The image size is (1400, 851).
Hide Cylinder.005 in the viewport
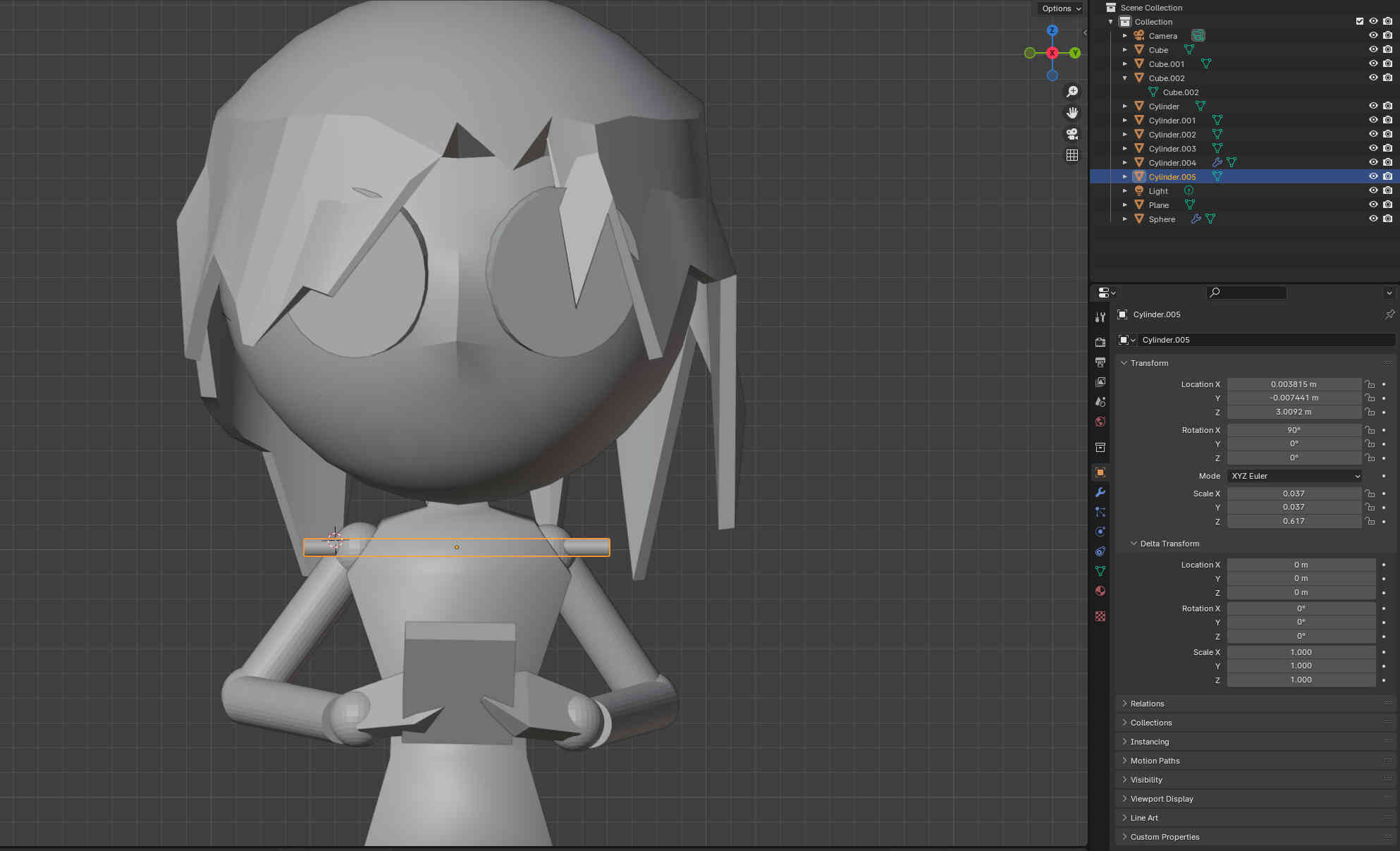pos(1373,176)
